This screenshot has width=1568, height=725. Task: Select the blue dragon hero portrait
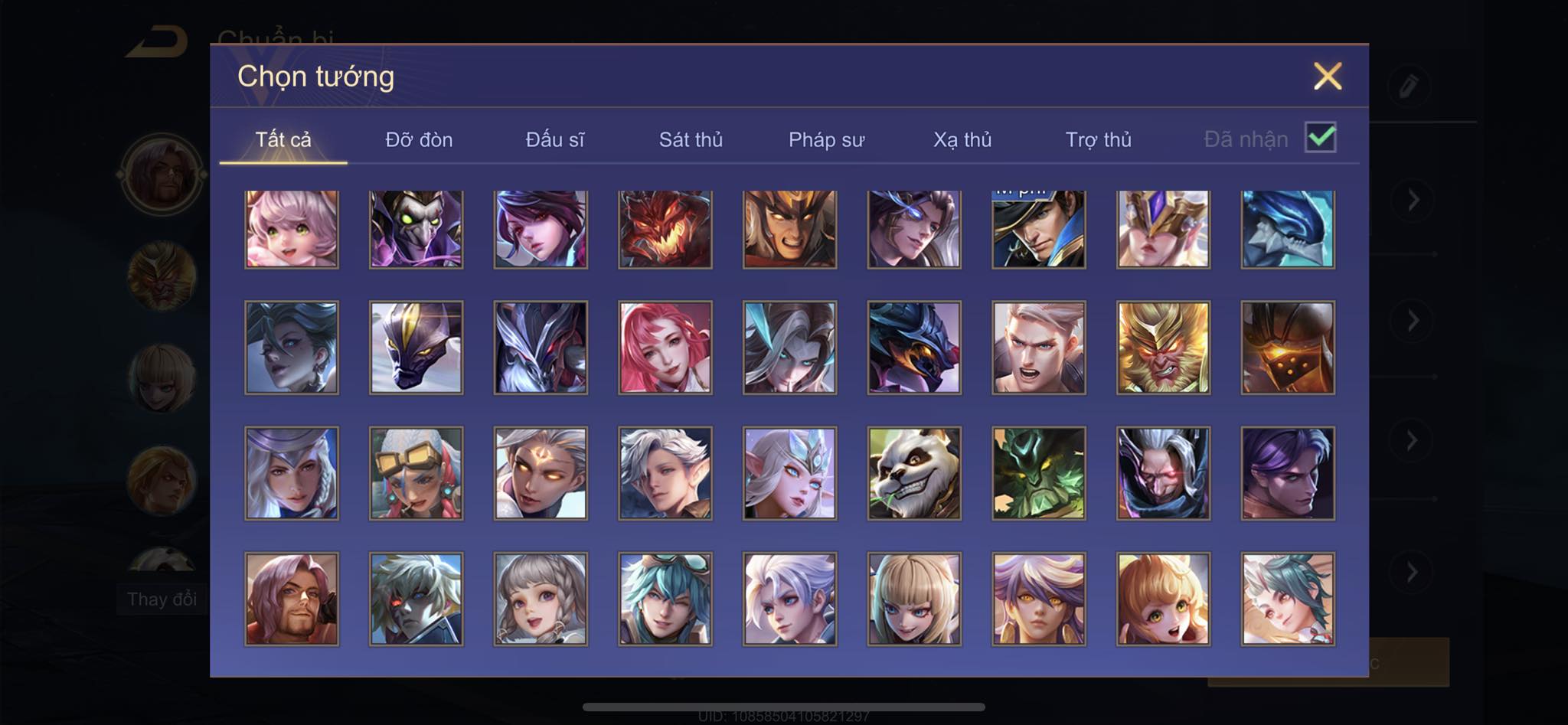point(1288,229)
